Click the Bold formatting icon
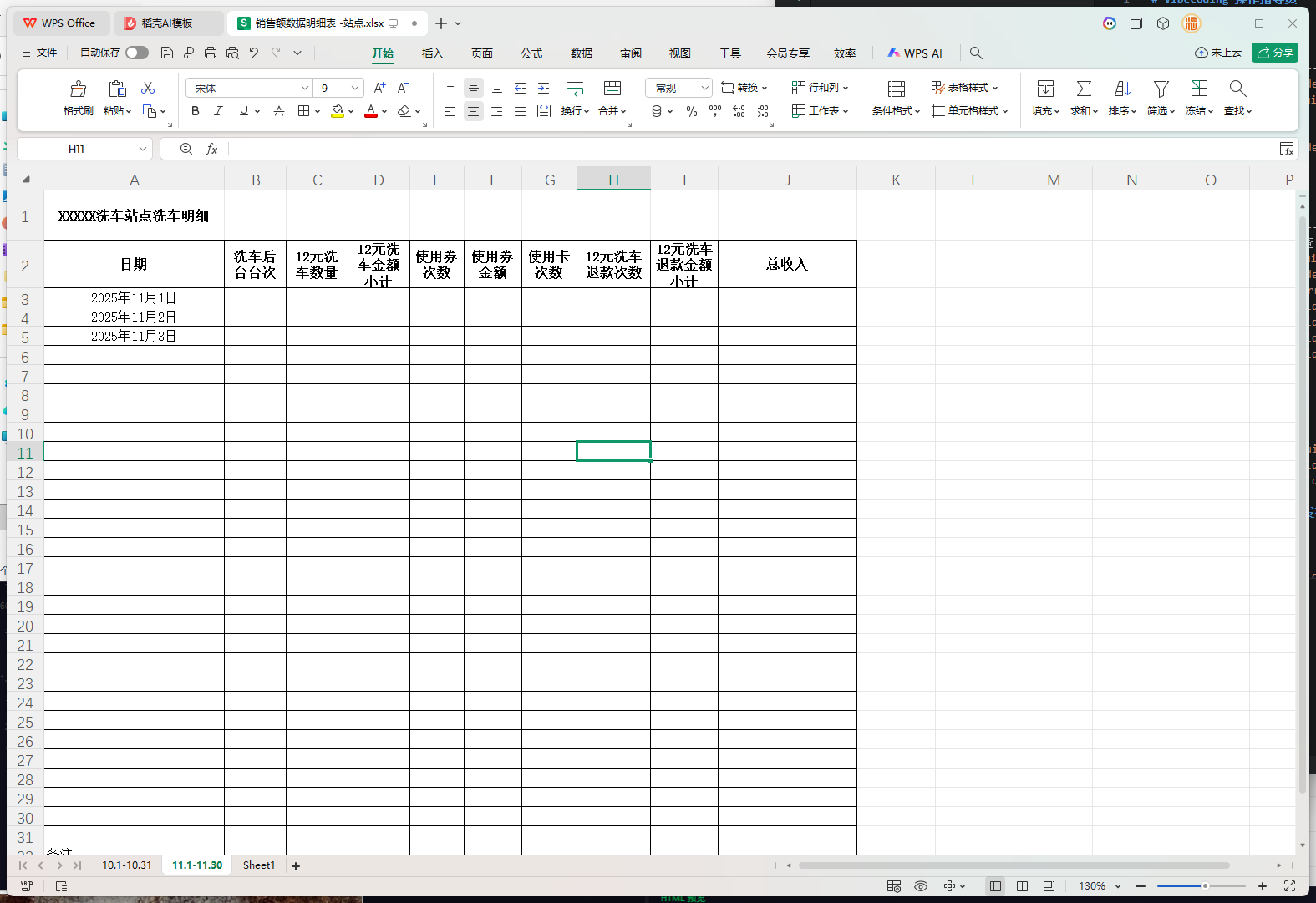This screenshot has height=903, width=1316. 195,111
